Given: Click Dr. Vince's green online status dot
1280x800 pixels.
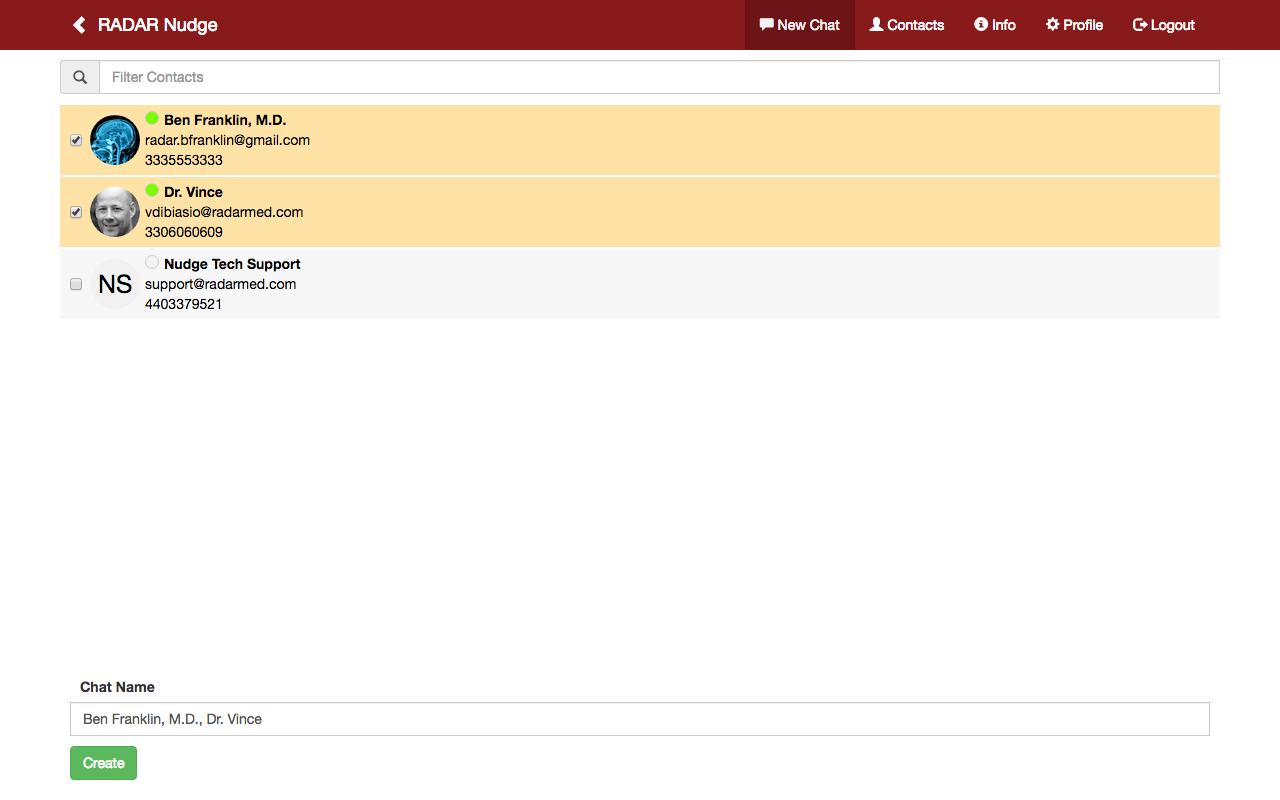Looking at the screenshot, I should pos(152,190).
